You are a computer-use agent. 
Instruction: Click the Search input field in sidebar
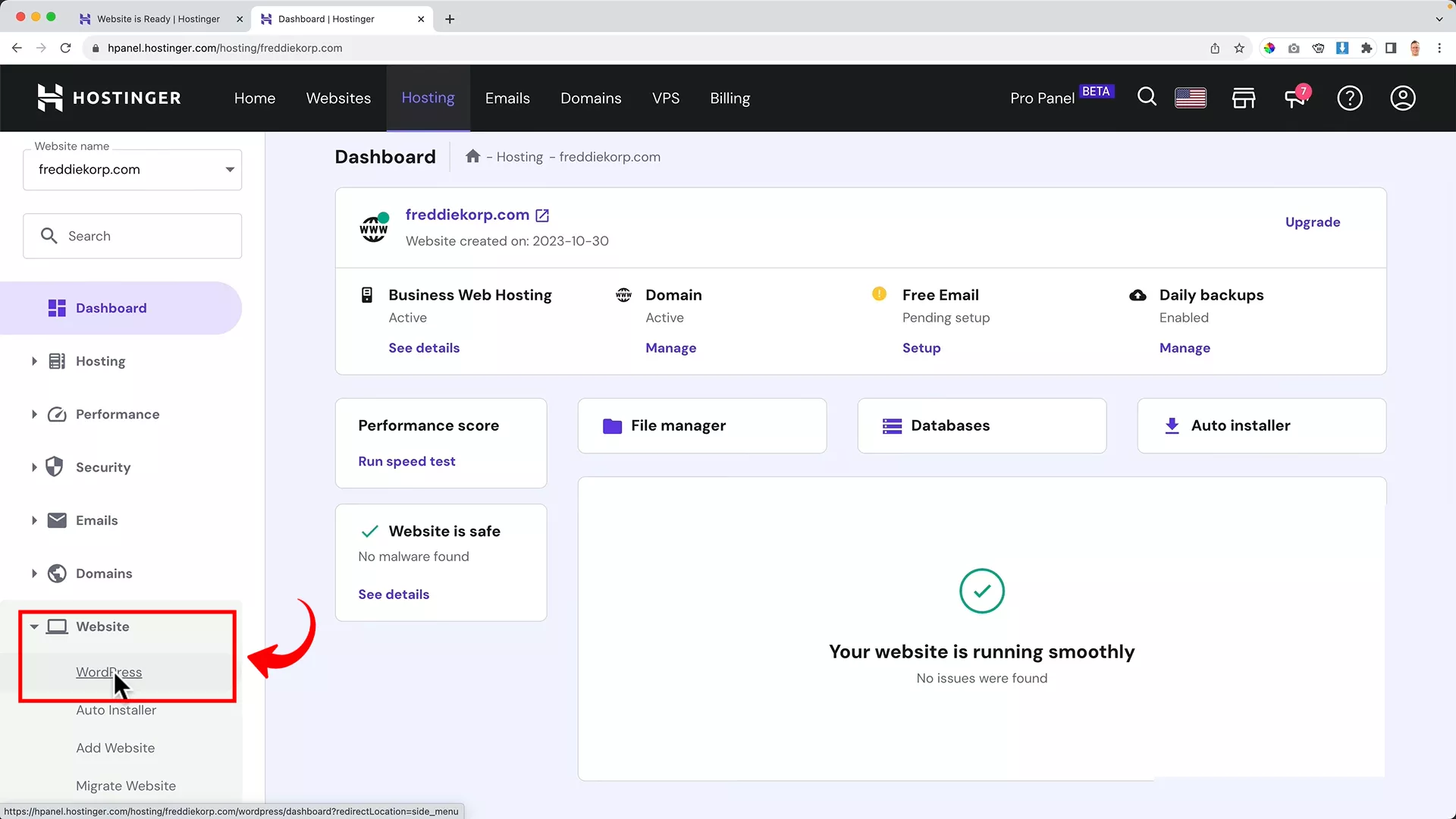coord(132,236)
